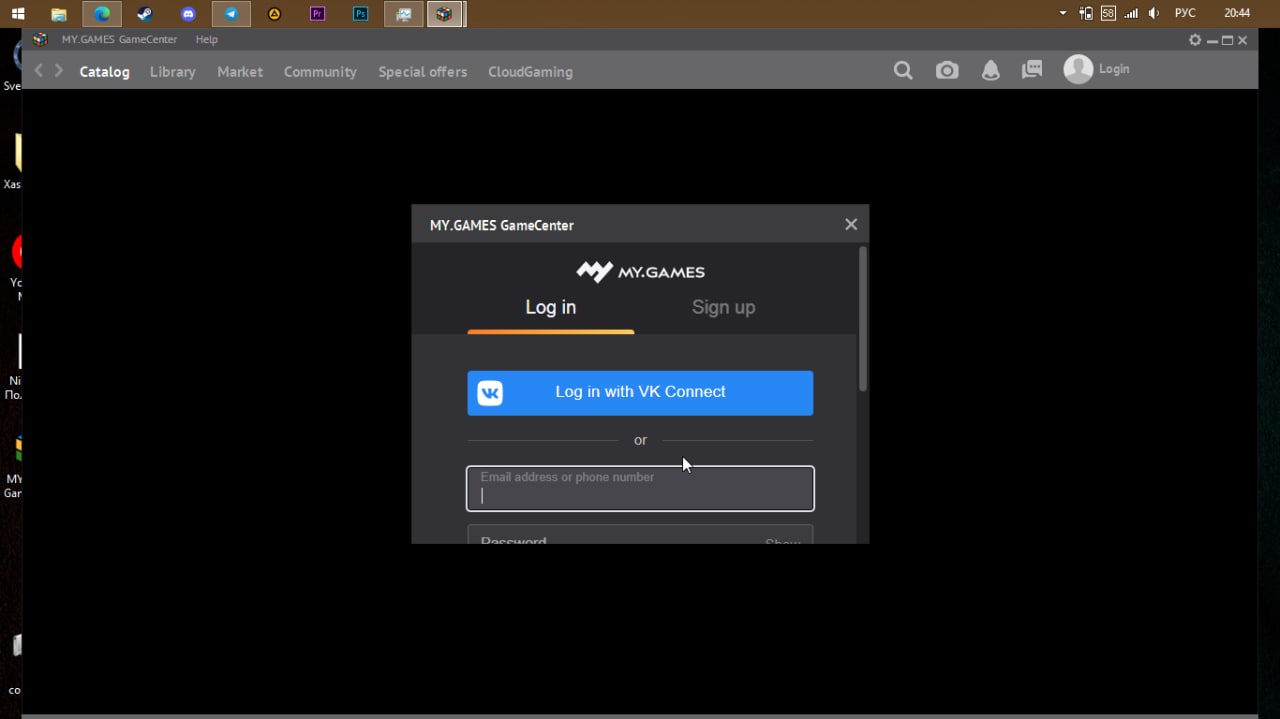Click the forward navigation arrow
The width and height of the screenshot is (1280, 719).
click(x=59, y=71)
